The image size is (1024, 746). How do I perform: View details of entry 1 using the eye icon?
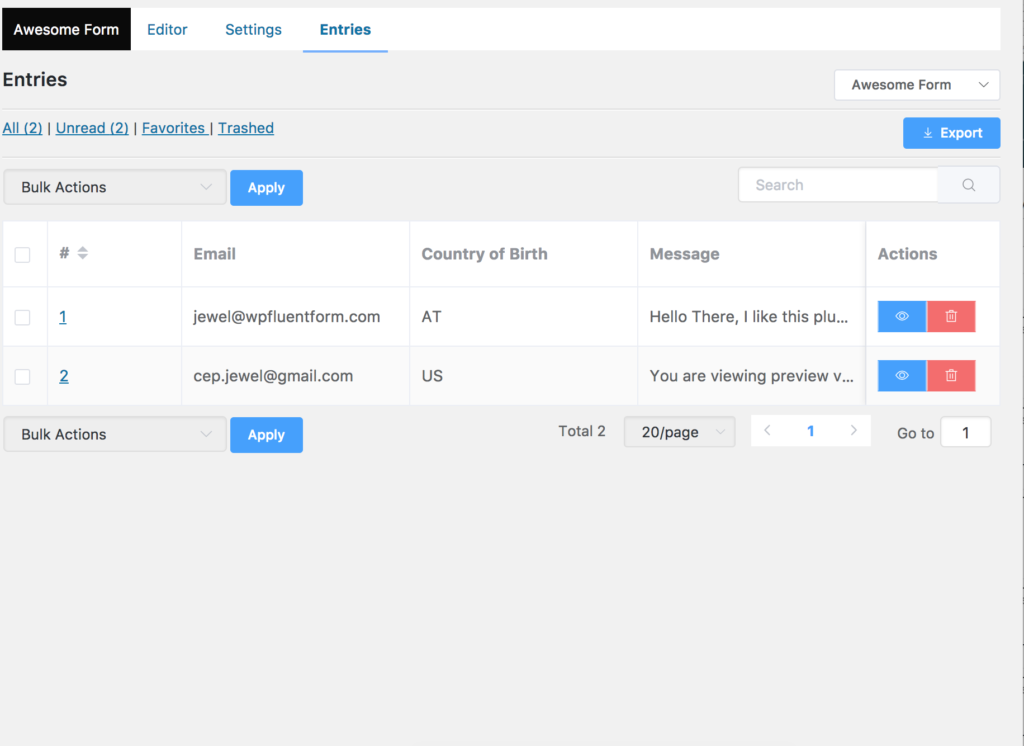coord(901,316)
